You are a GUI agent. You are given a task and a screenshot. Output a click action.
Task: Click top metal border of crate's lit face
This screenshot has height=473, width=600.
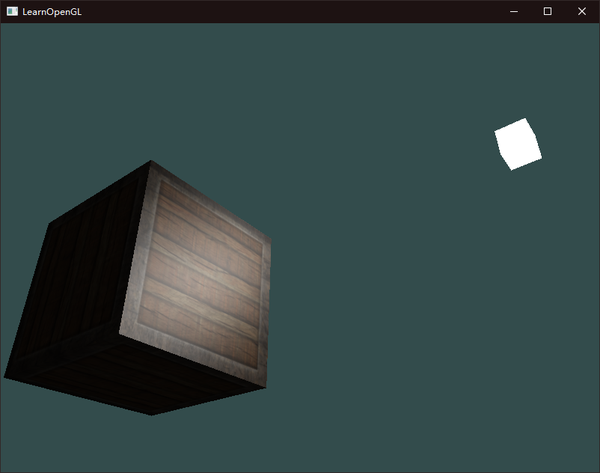212,202
